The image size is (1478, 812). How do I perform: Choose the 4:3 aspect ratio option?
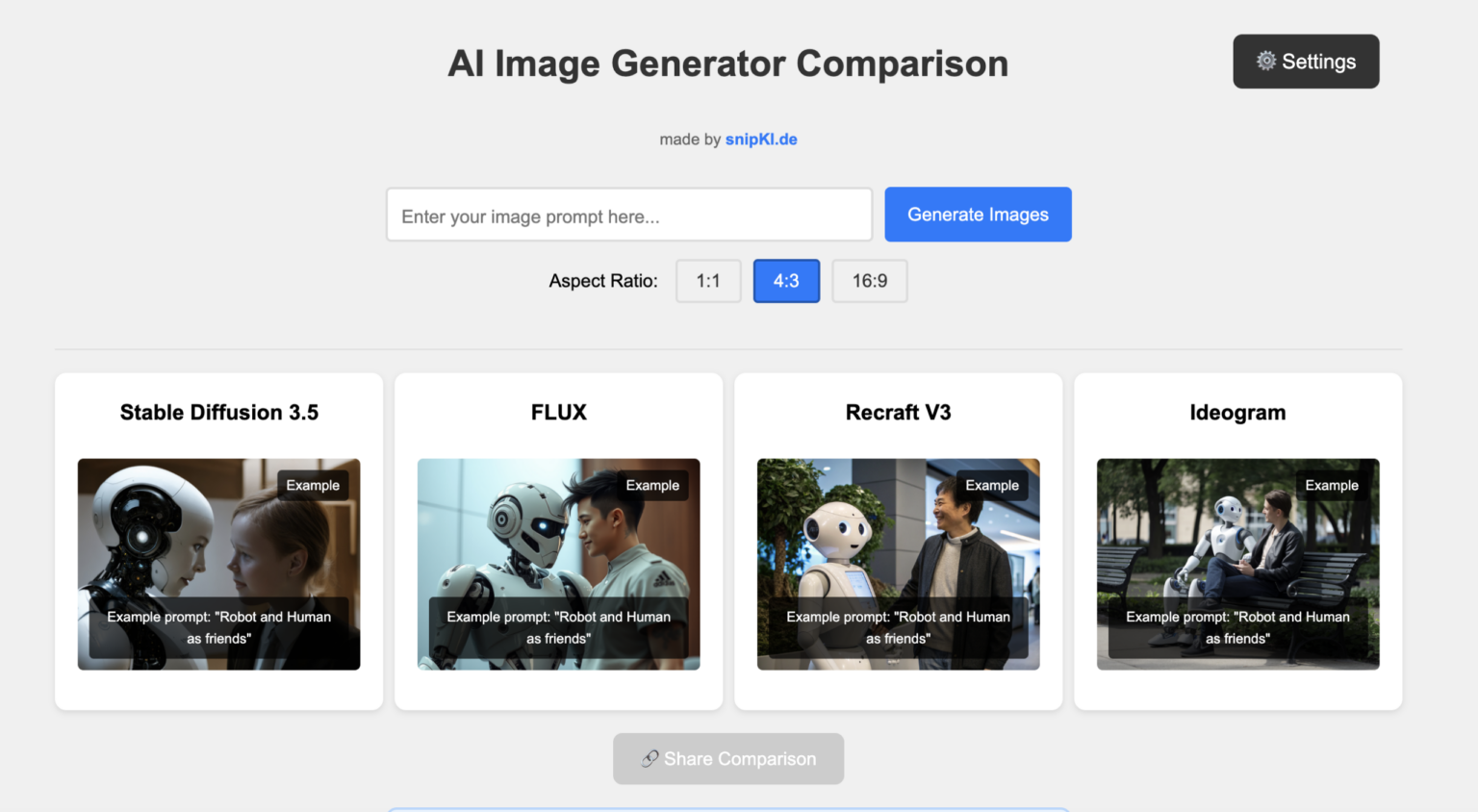coord(786,281)
